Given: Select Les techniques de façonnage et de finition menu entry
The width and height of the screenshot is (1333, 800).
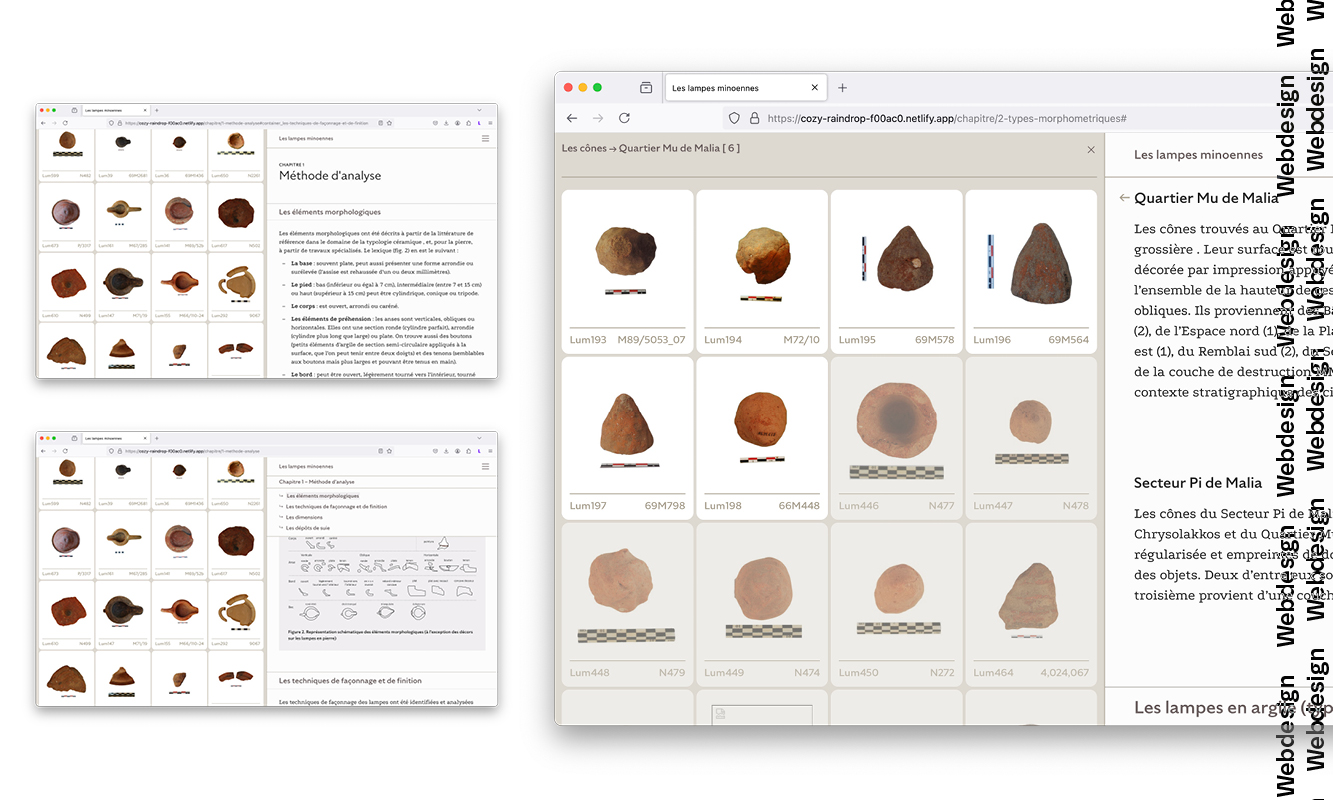Looking at the screenshot, I should click(336, 507).
